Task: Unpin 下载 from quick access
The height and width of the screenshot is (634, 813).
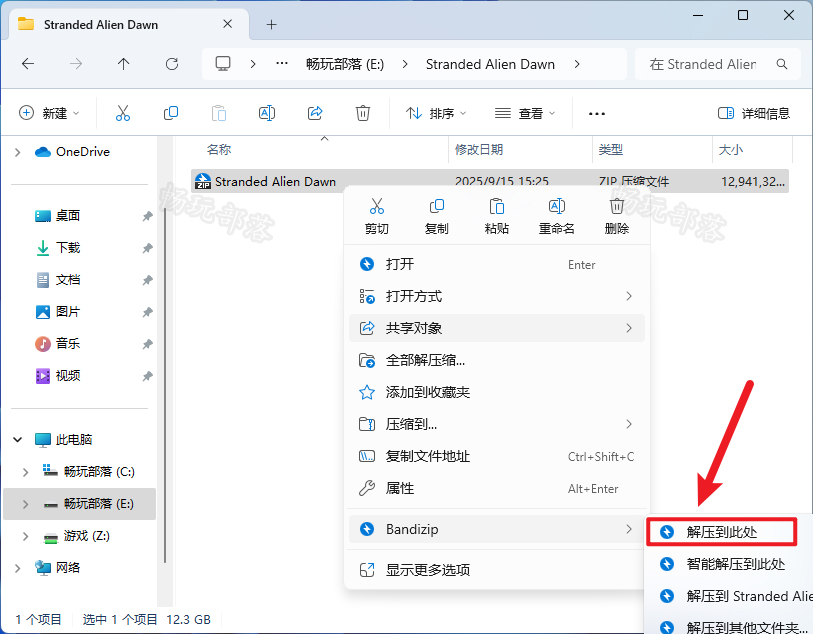Action: tap(148, 248)
